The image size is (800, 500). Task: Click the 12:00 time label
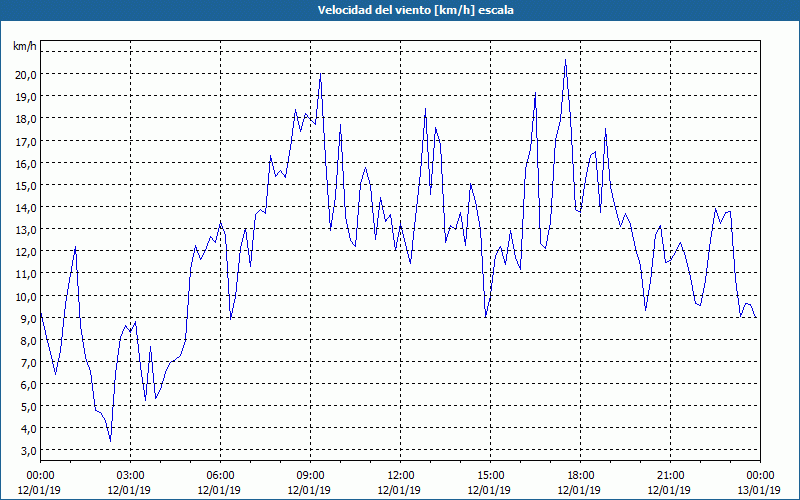[401, 476]
